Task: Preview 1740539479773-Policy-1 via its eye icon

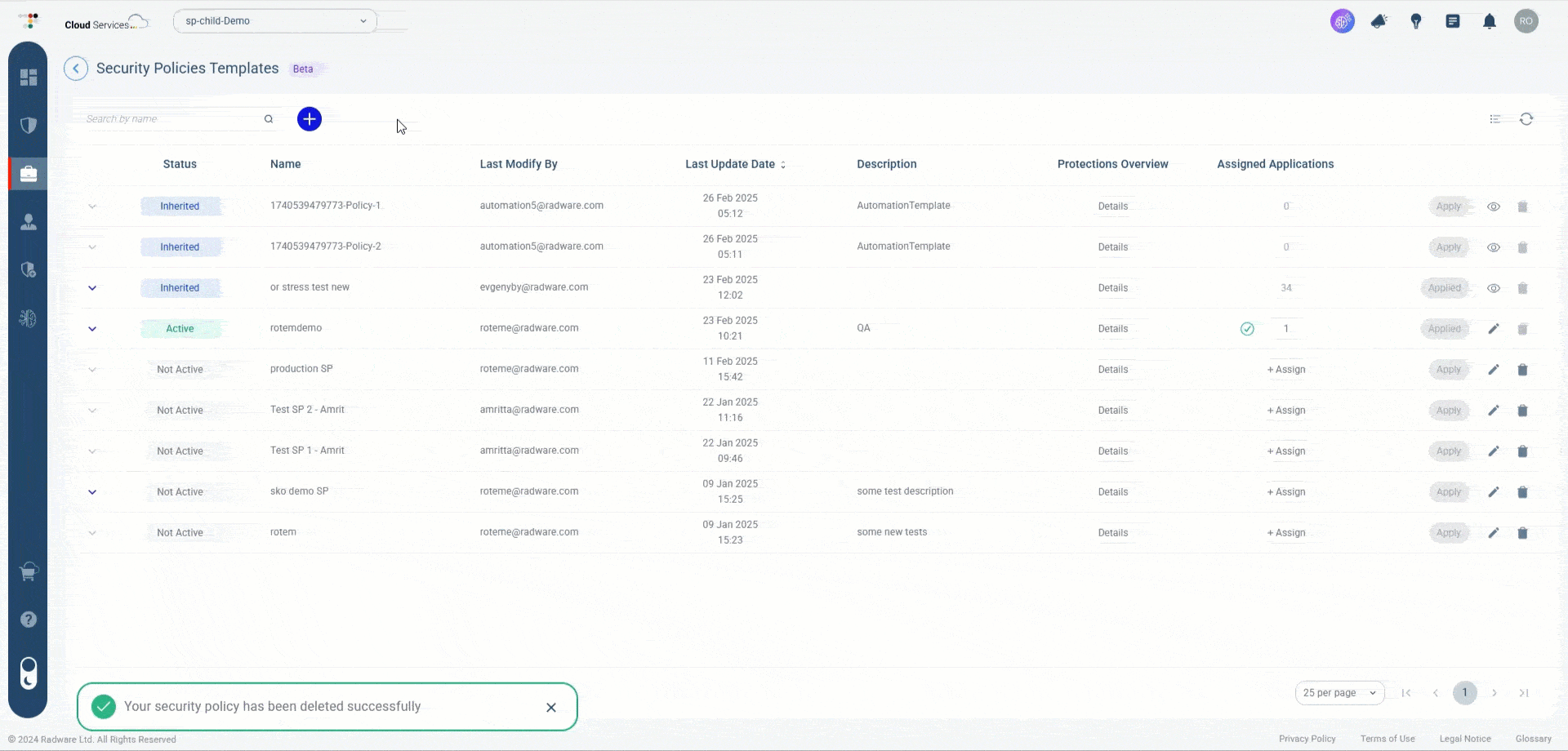Action: click(x=1494, y=207)
